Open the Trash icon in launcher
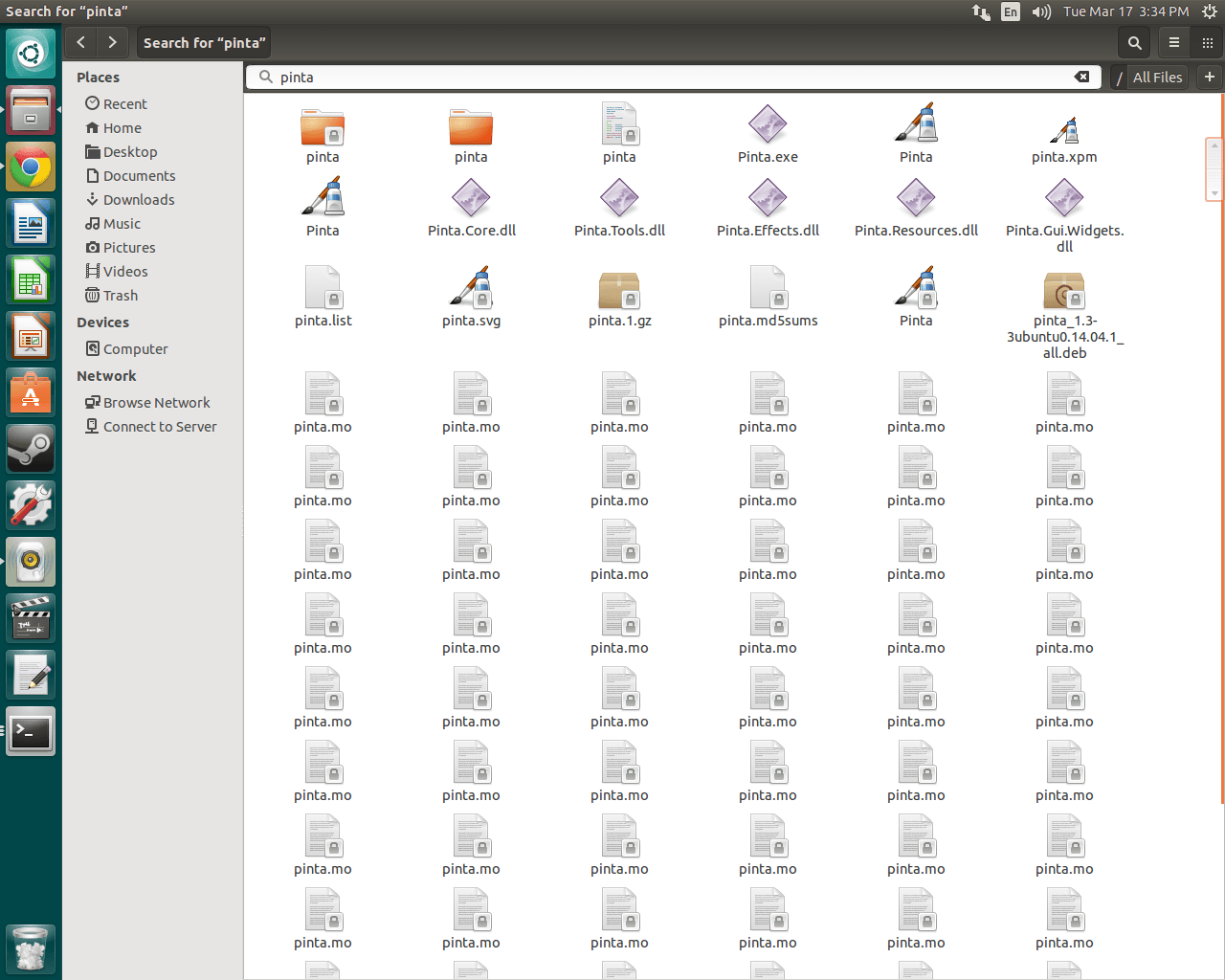The width and height of the screenshot is (1225, 980). coord(31,948)
